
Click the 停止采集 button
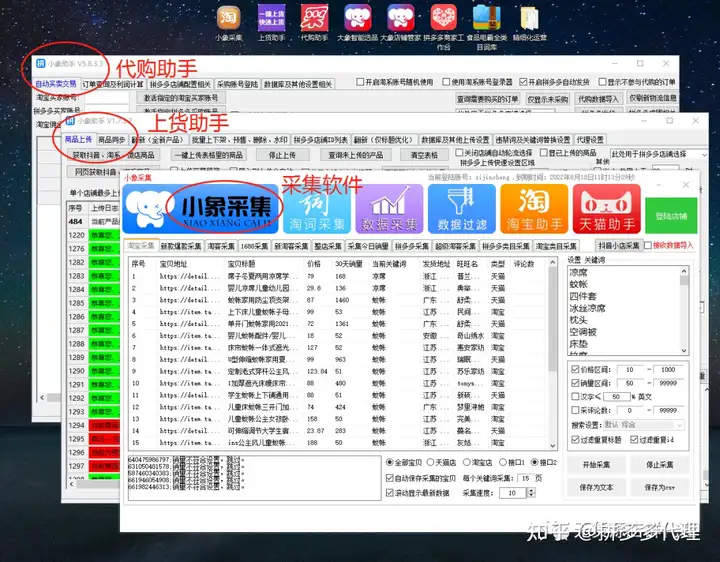660,465
